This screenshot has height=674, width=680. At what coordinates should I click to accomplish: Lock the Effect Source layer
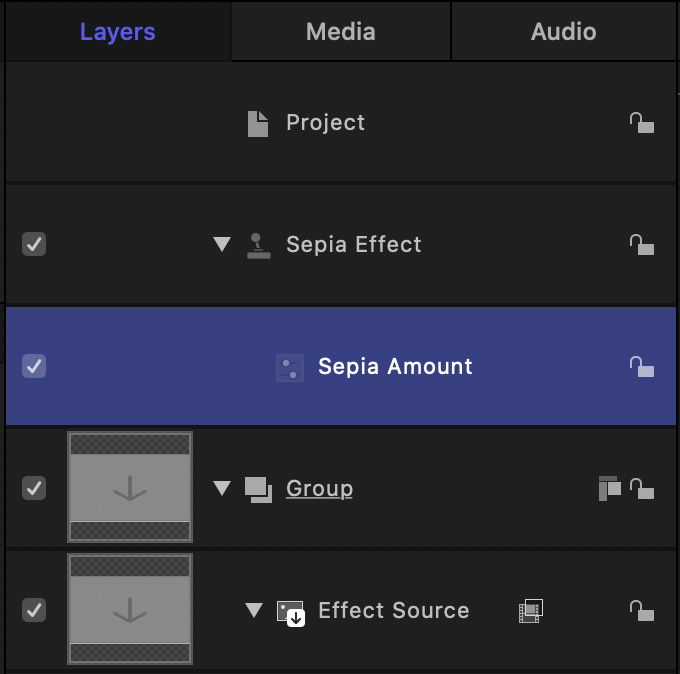[641, 610]
